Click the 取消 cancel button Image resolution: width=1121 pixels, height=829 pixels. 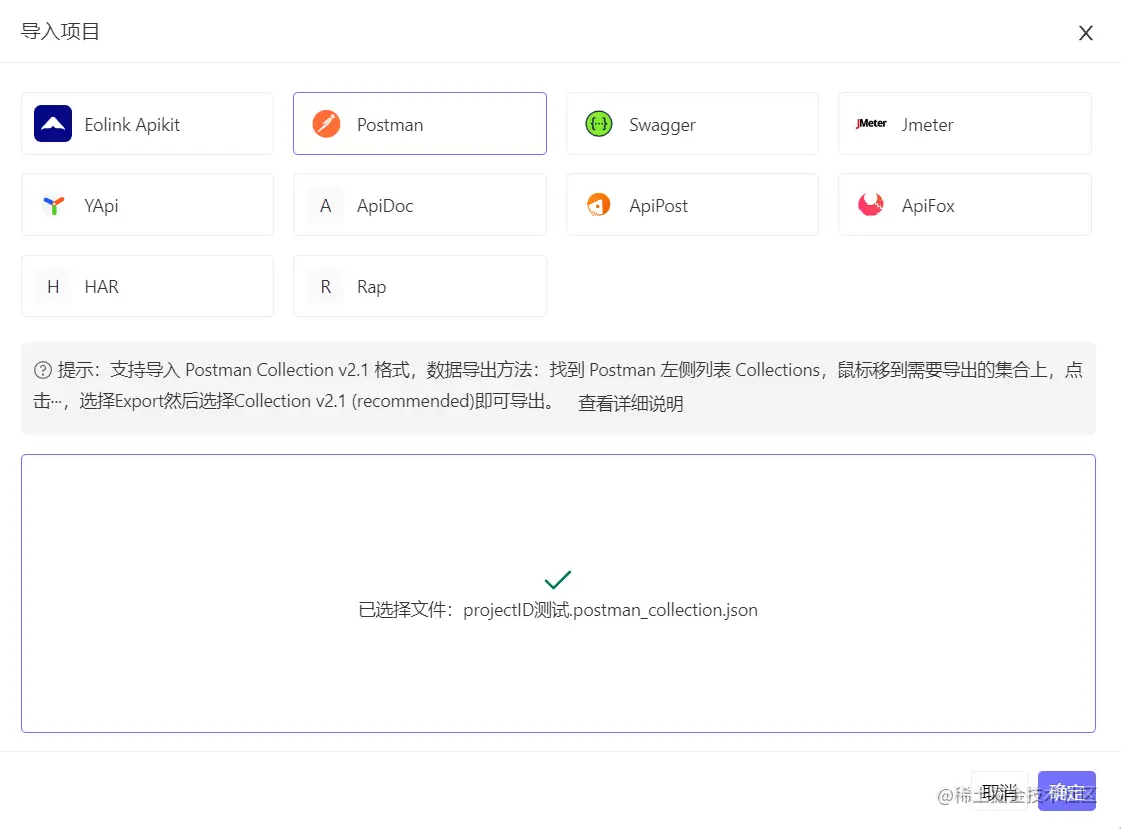(999, 791)
